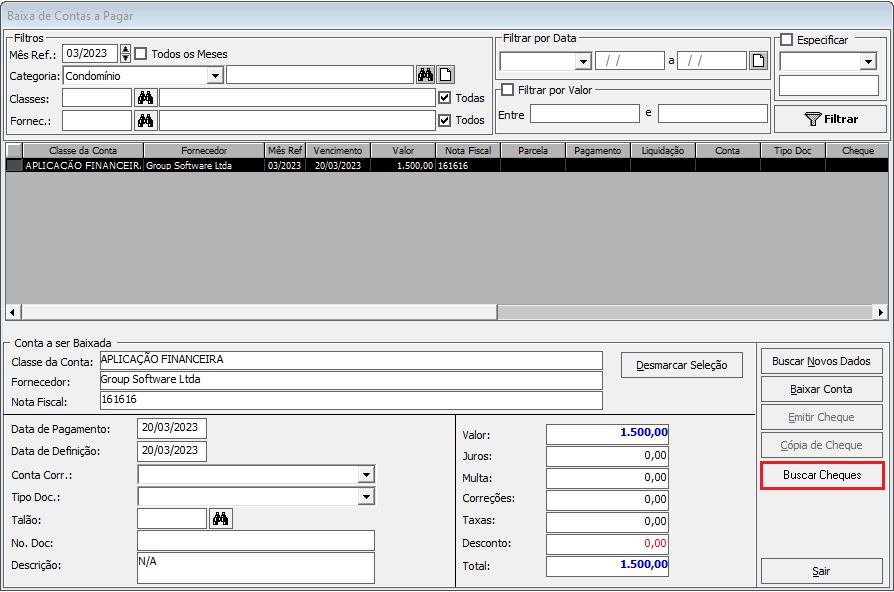
Task: Click the row selector of the grid row
Action: click(x=14, y=165)
